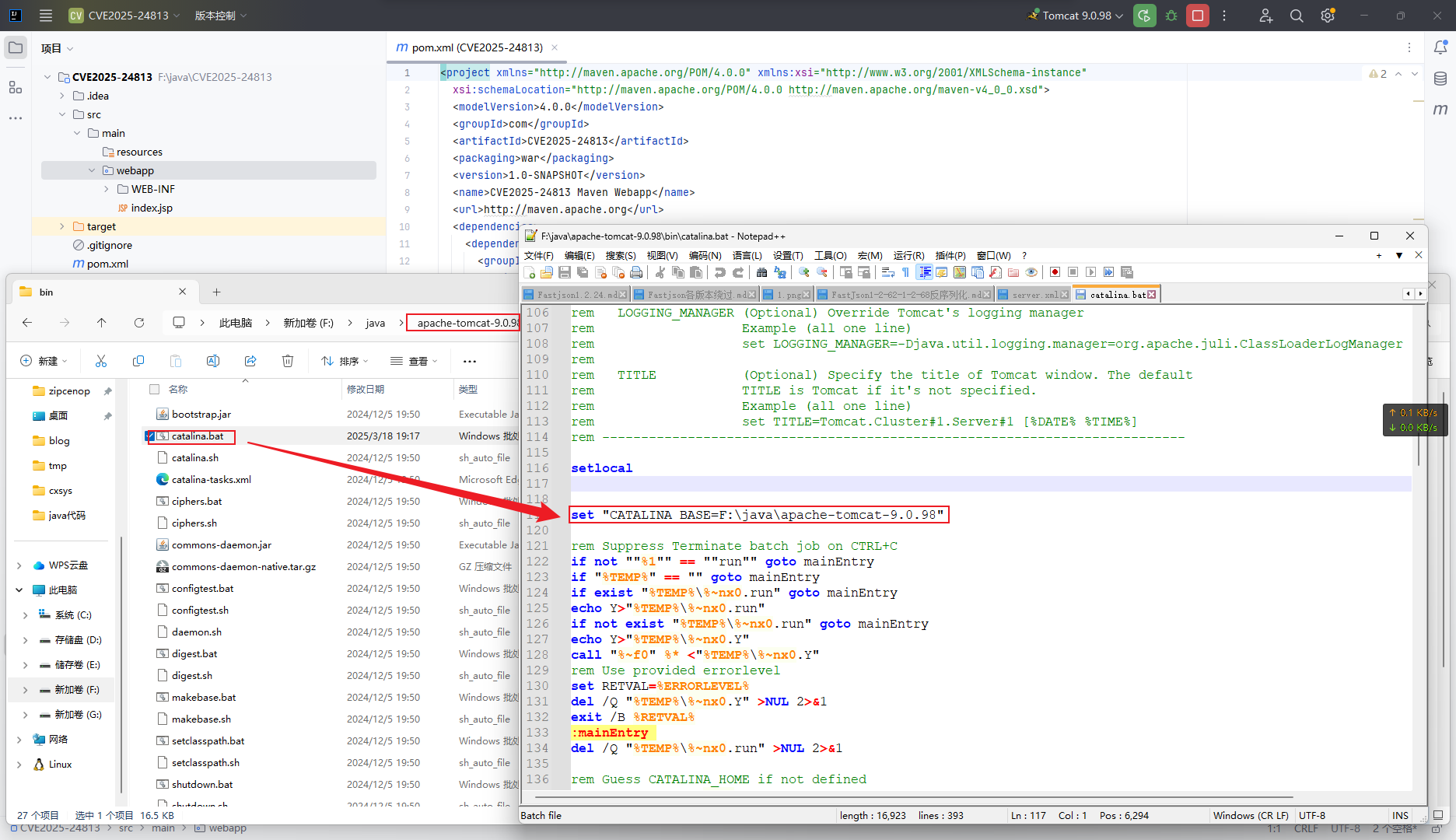
Task: Expand the target folder in project tree
Action: click(x=62, y=226)
